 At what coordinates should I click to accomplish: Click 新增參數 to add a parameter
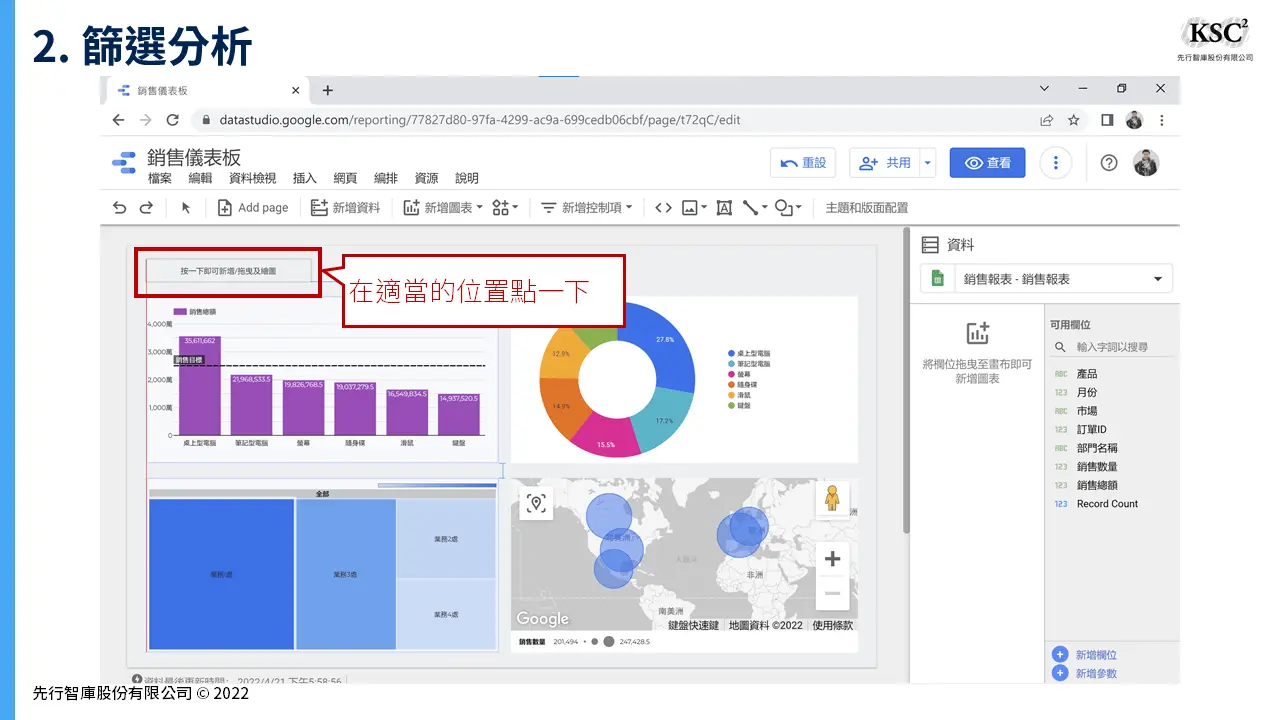click(1085, 673)
